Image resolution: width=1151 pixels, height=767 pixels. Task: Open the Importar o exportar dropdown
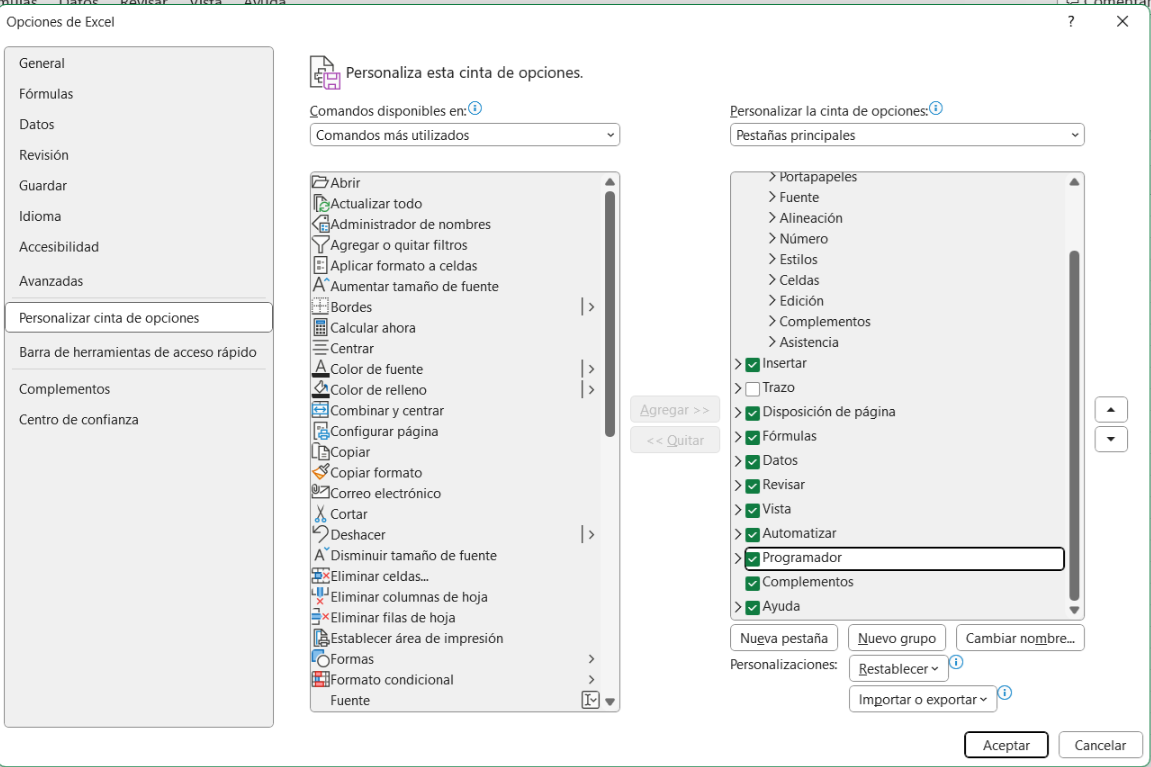pos(923,699)
